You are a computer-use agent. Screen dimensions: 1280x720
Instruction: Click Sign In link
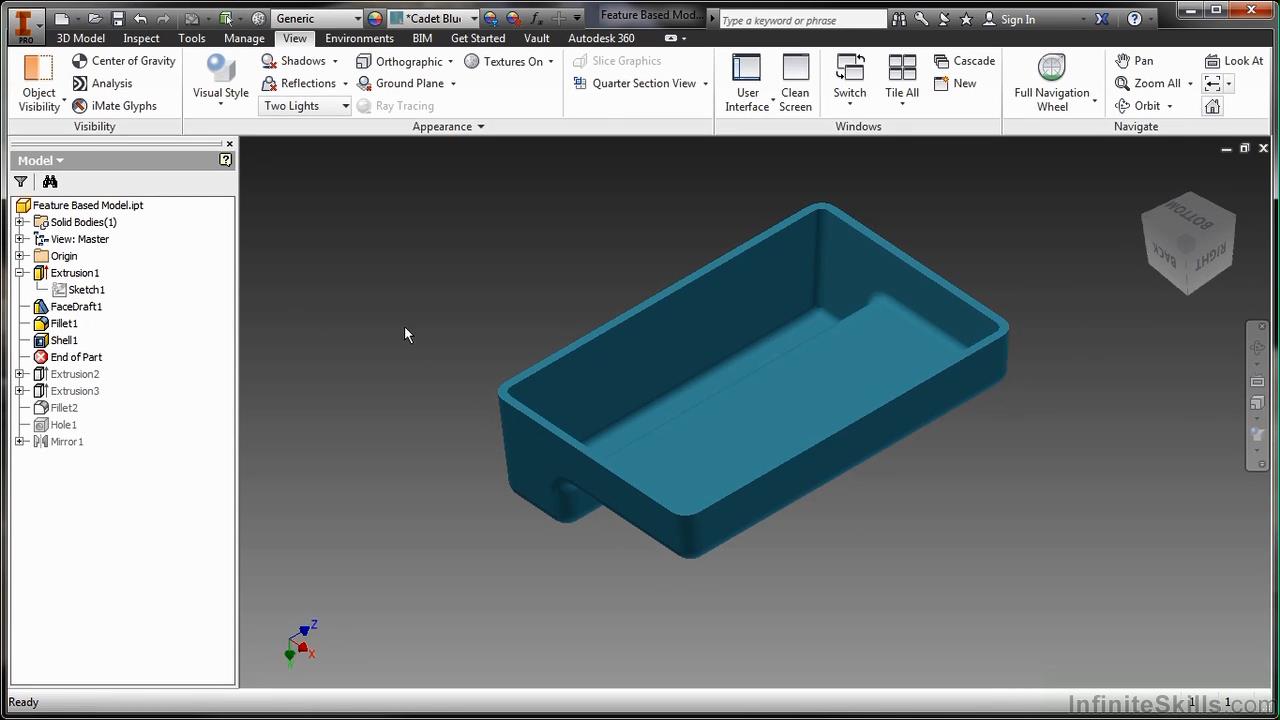[1017, 19]
